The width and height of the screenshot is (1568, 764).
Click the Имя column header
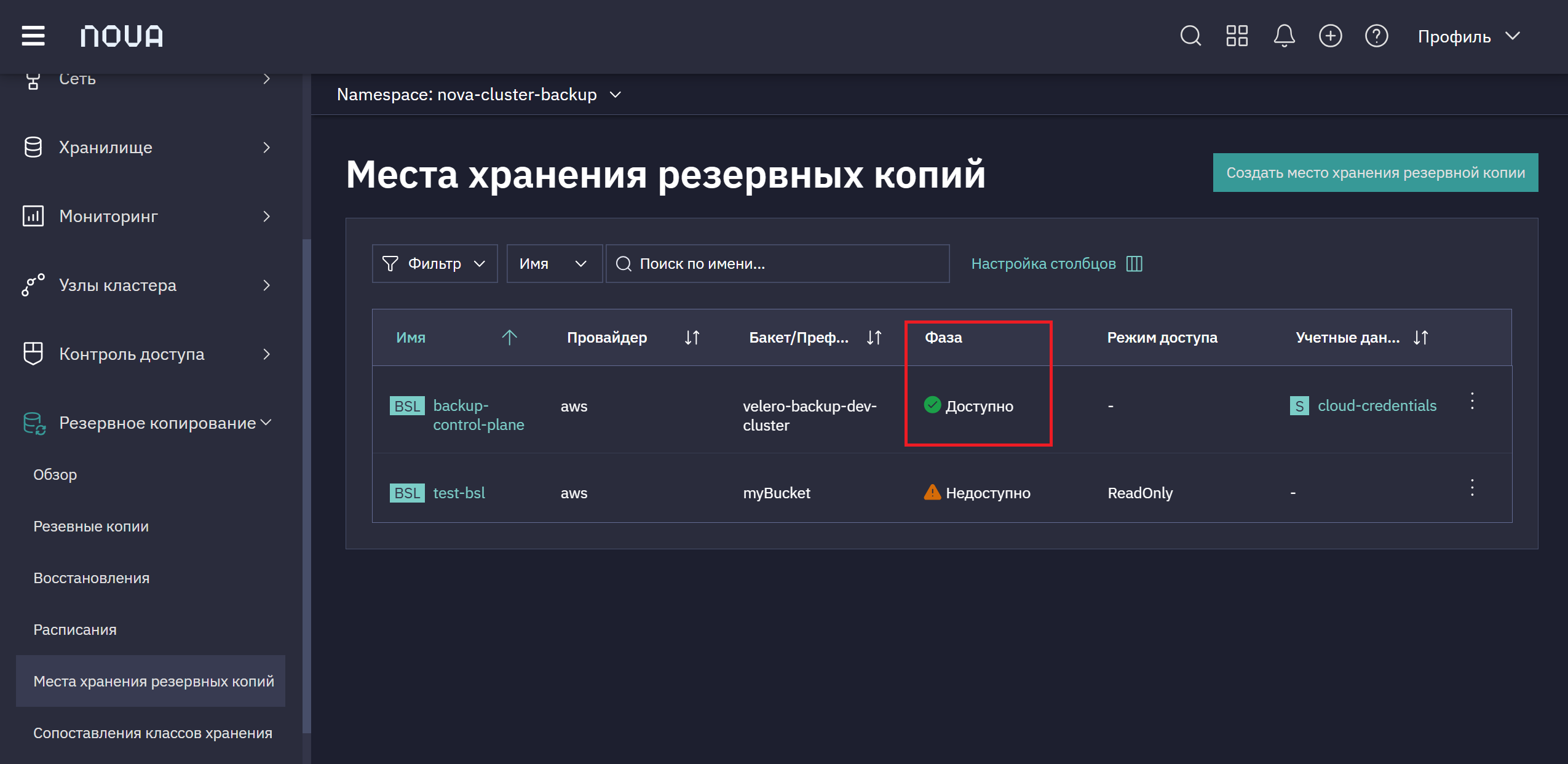point(411,337)
